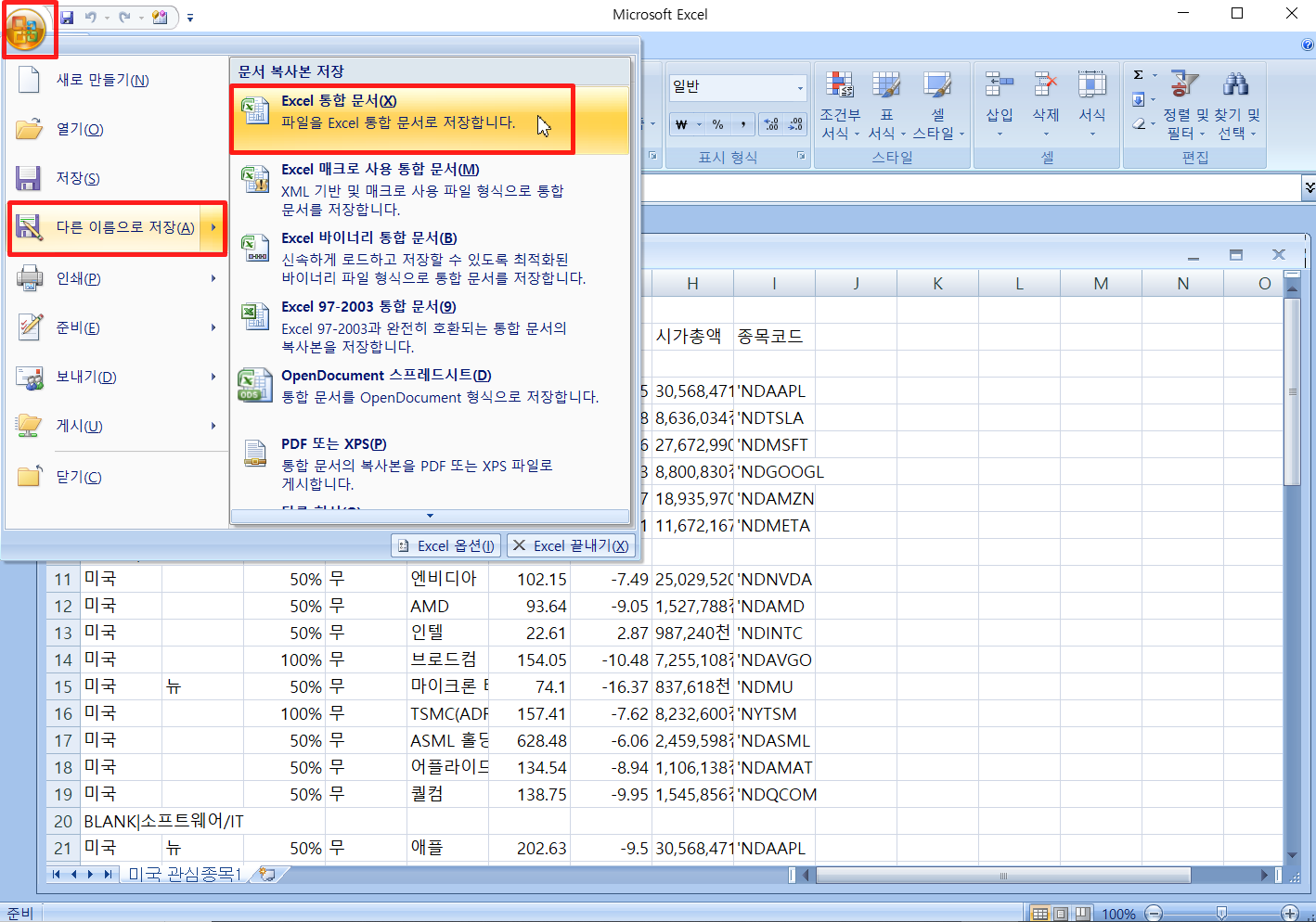Open the 보내기(D) menu entry
This screenshot has height=922, width=1316.
[x=116, y=377]
